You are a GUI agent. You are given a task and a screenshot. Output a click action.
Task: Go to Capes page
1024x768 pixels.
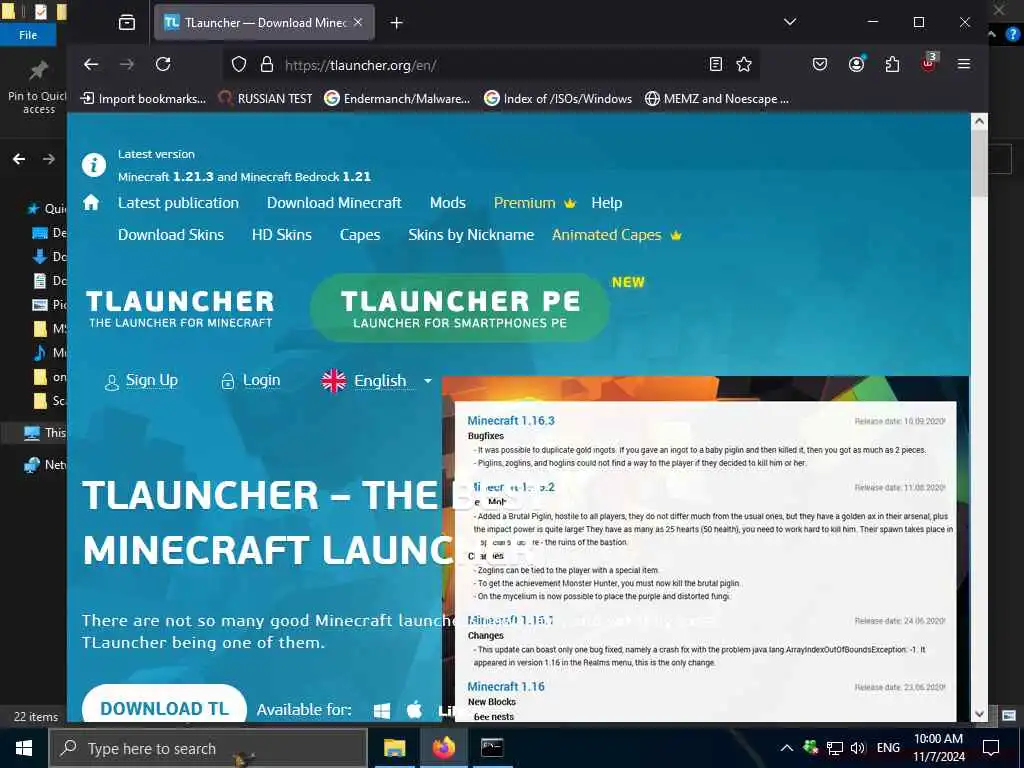[360, 235]
